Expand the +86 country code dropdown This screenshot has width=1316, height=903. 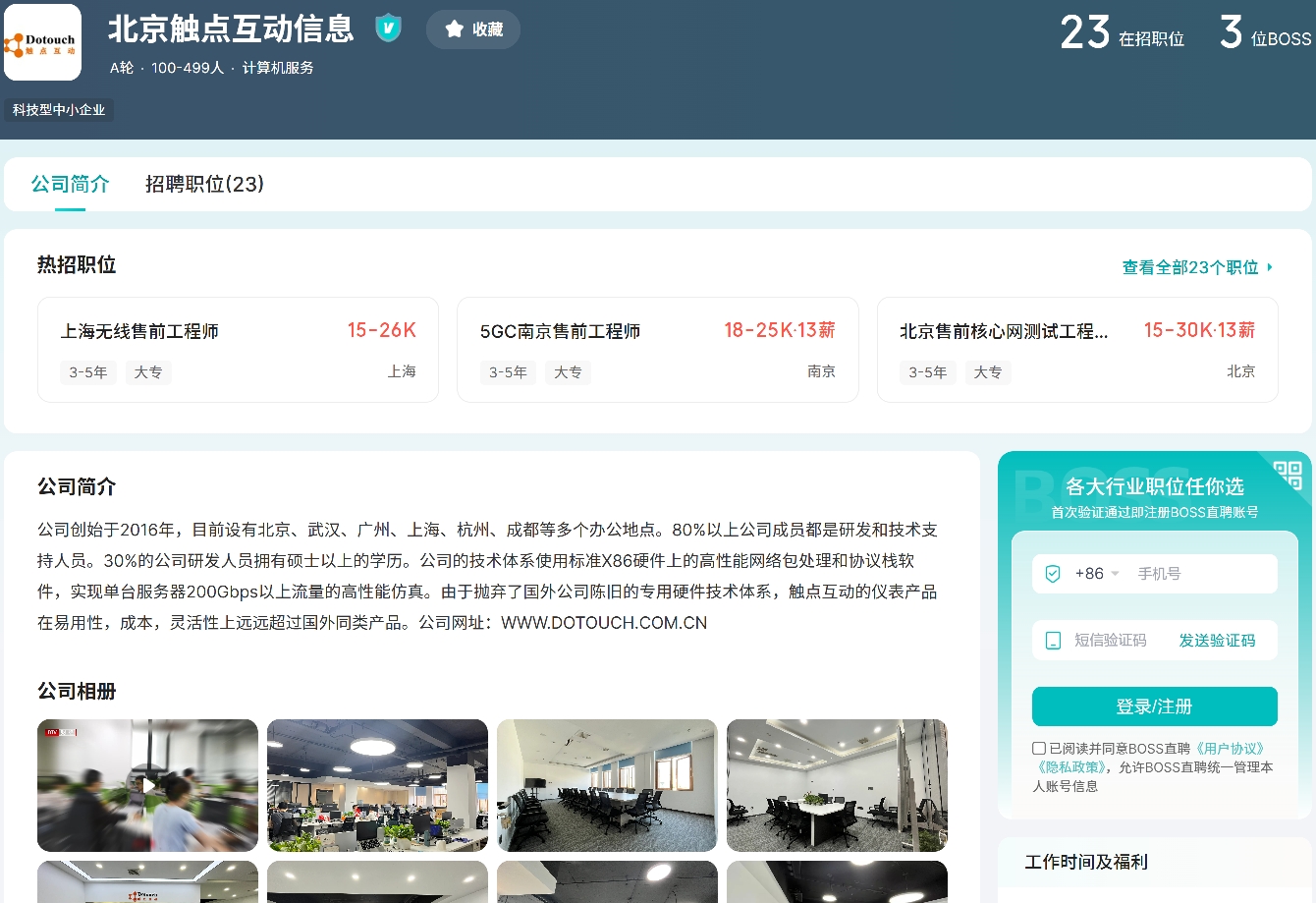[1097, 574]
